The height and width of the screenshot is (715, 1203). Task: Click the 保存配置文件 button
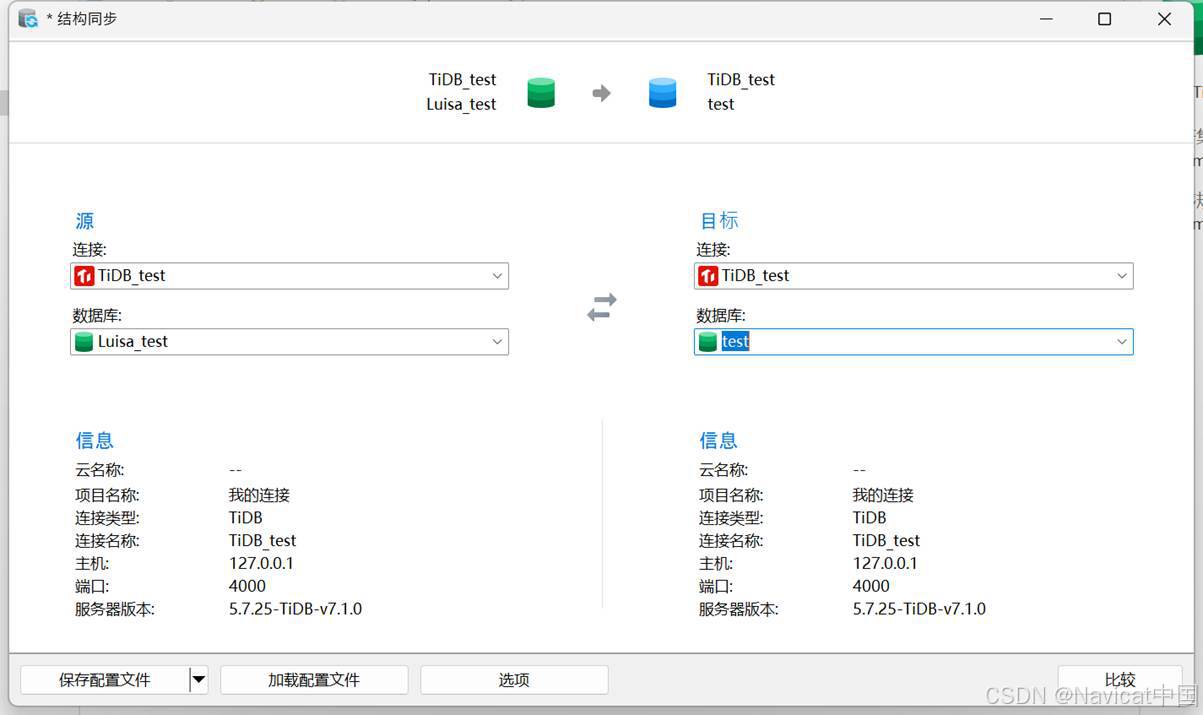(104, 680)
